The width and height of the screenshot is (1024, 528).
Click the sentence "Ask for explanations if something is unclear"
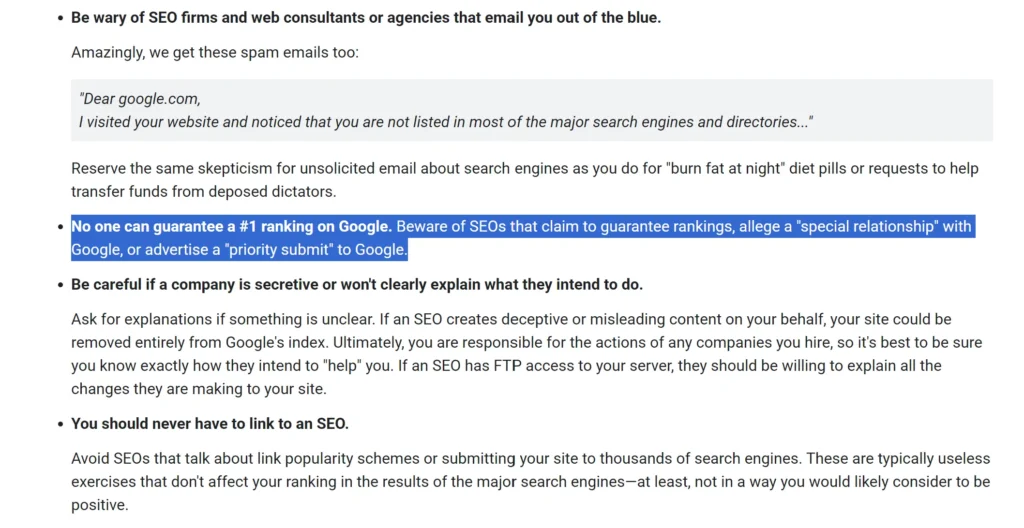(223, 320)
